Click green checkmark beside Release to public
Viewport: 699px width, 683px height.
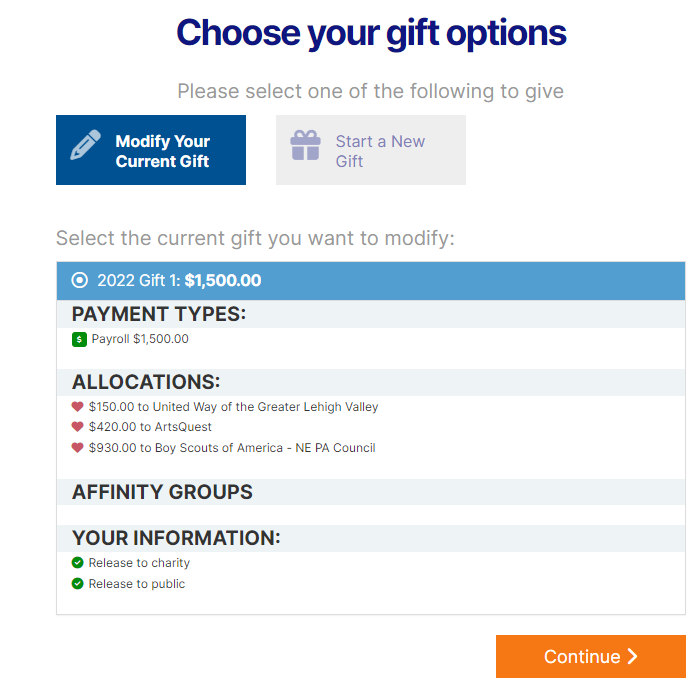[x=78, y=584]
